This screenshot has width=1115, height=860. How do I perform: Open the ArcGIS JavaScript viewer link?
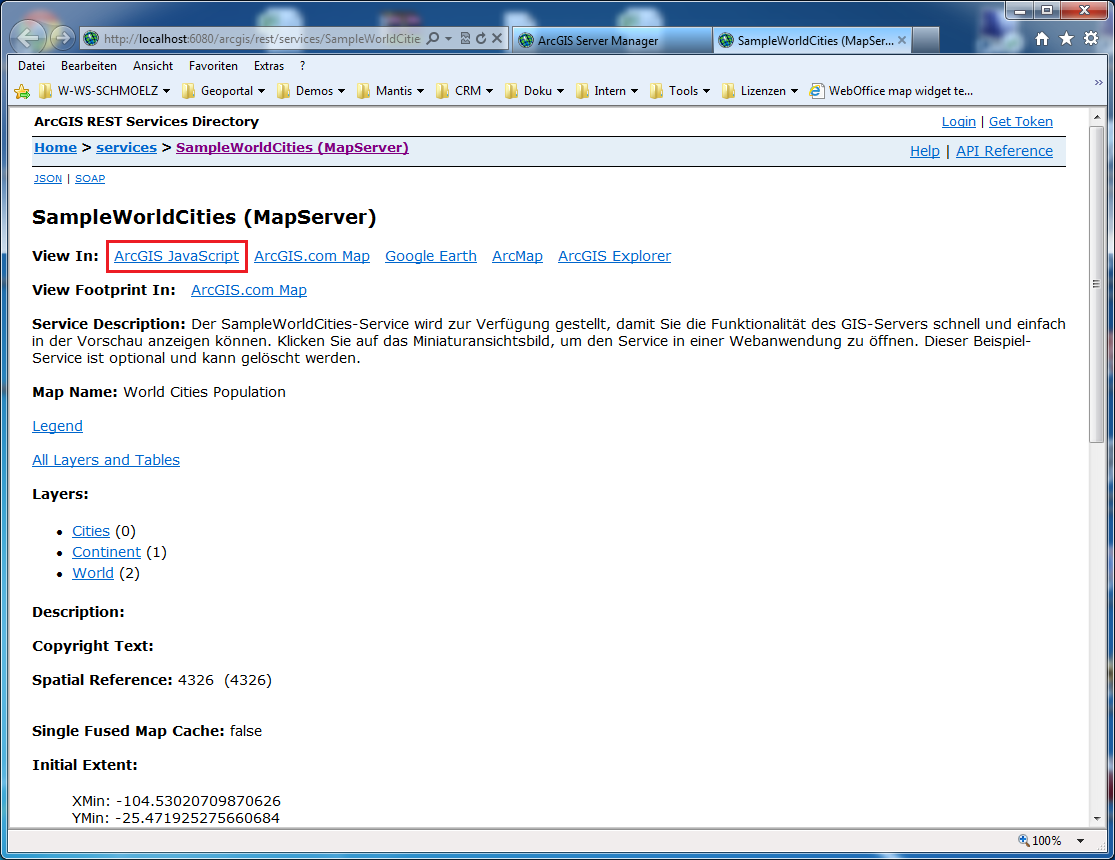pyautogui.click(x=176, y=256)
